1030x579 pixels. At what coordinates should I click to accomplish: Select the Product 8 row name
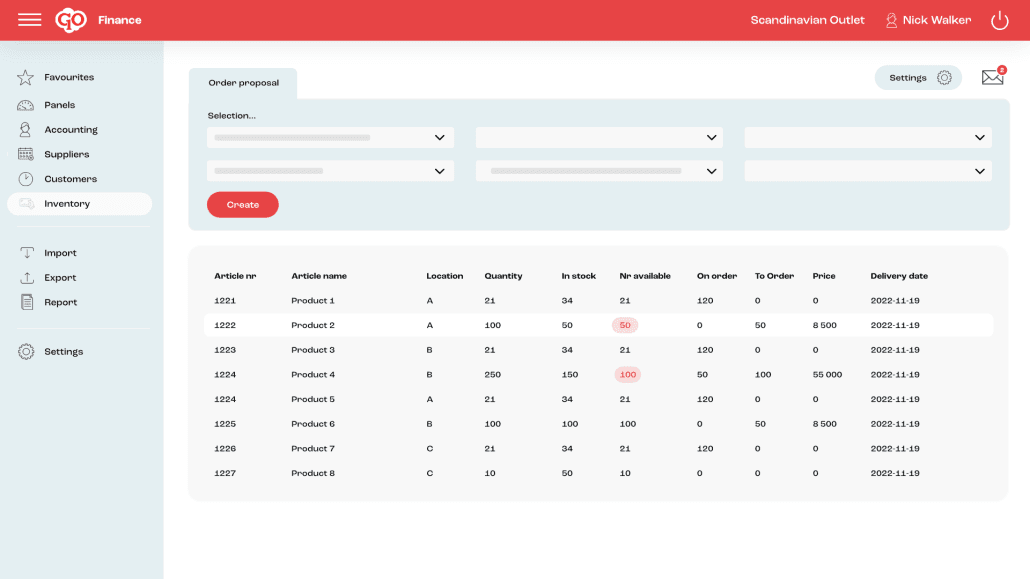(x=313, y=473)
